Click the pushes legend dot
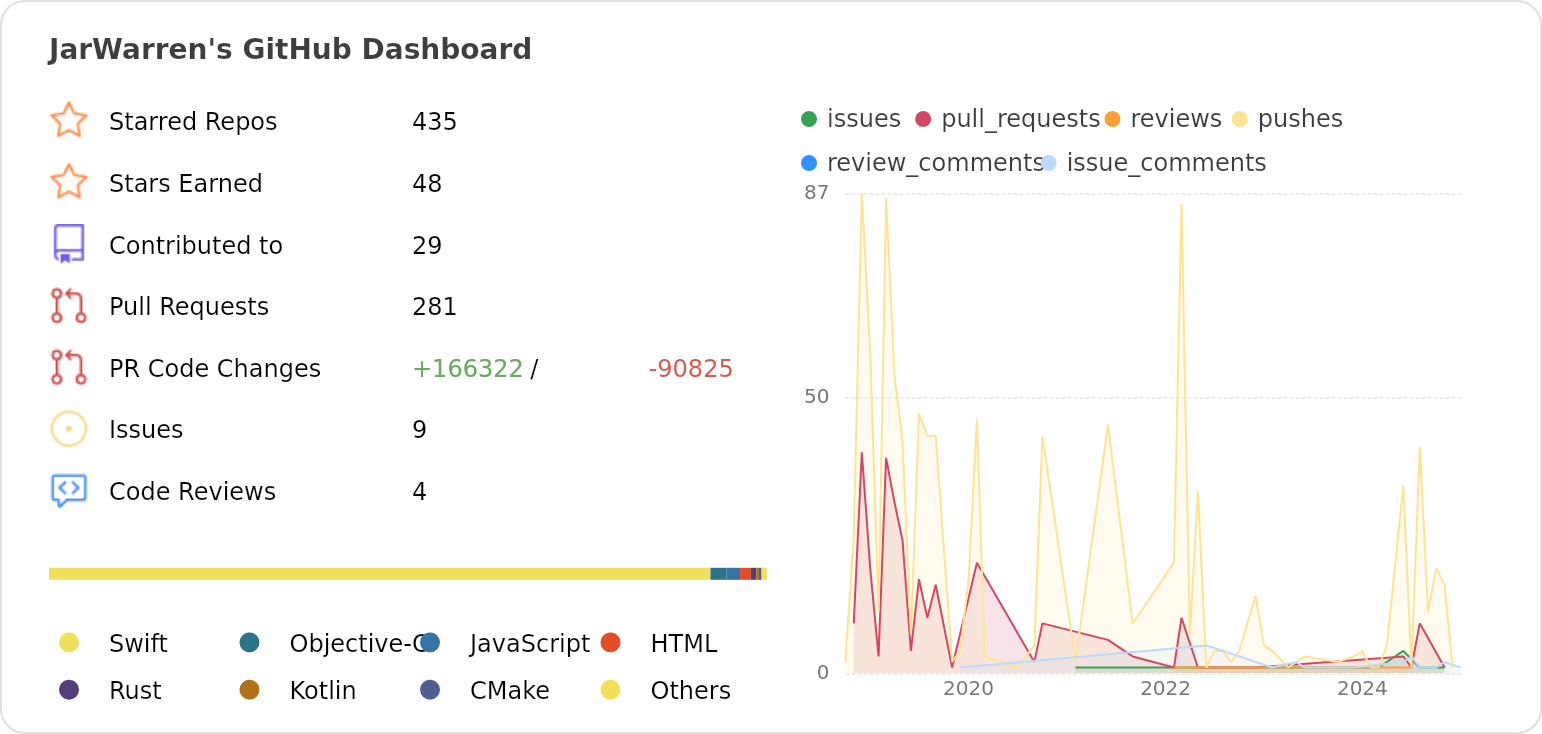1542x734 pixels. [1240, 119]
